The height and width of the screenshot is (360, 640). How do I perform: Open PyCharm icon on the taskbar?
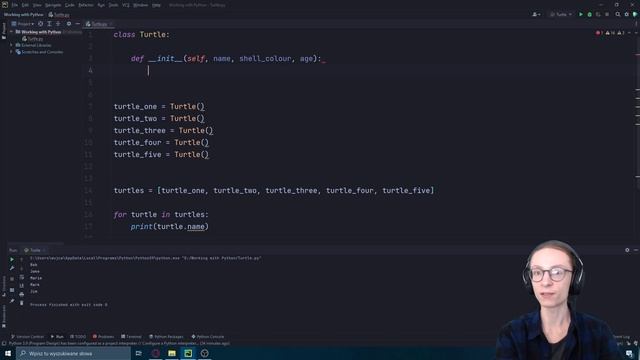(x=188, y=353)
